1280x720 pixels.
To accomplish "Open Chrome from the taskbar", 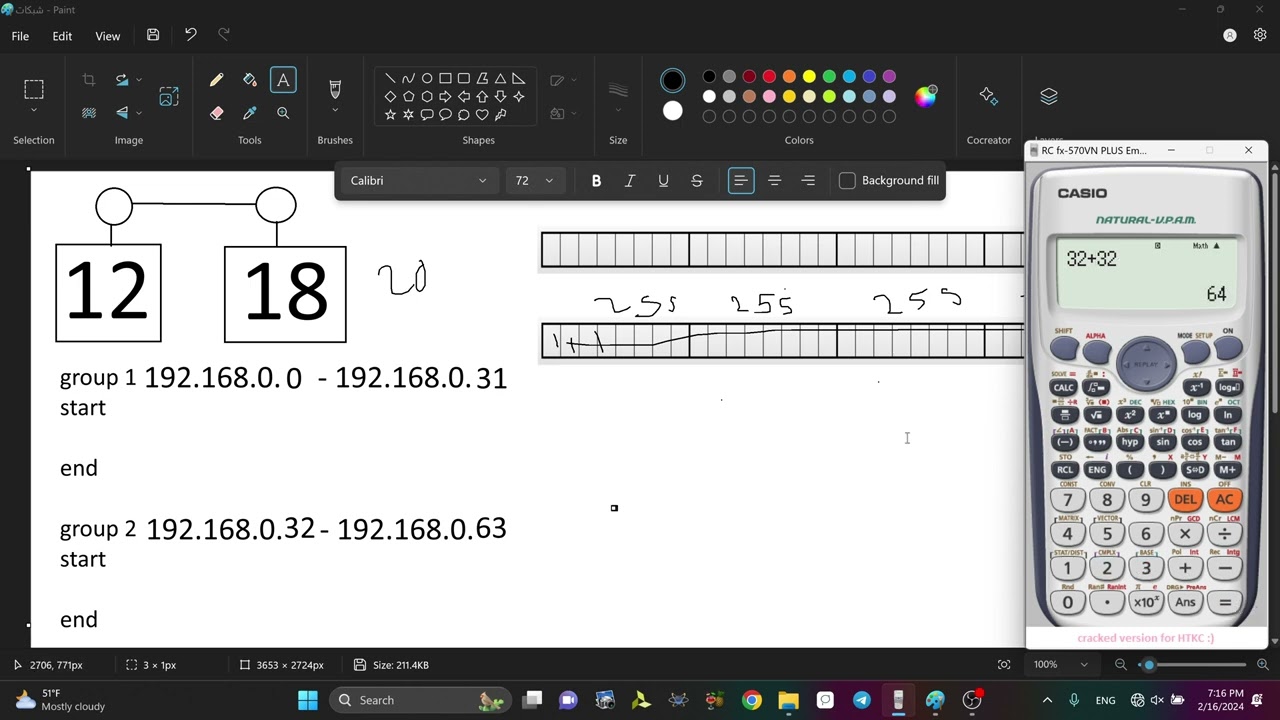I will 751,700.
